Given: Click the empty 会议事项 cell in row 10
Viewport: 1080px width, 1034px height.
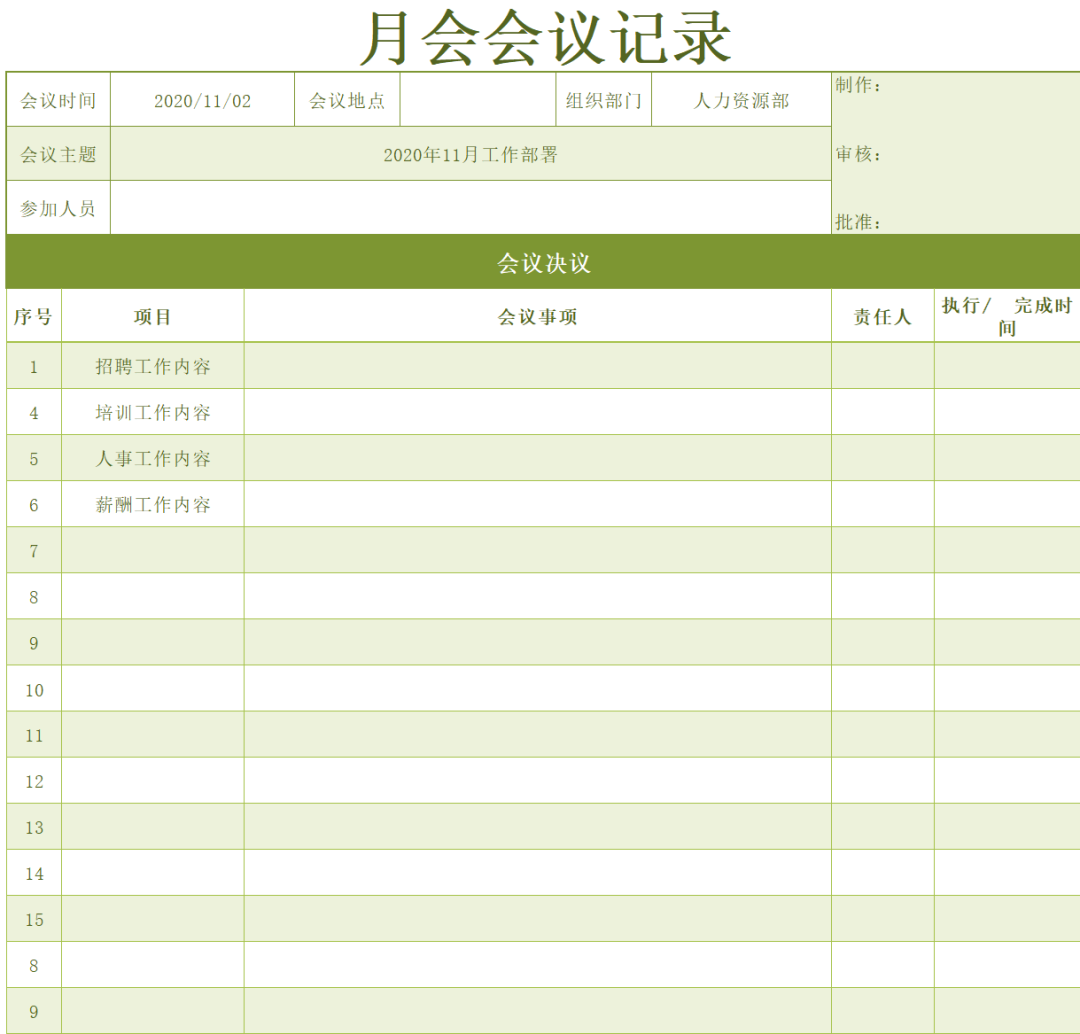Looking at the screenshot, I should pyautogui.click(x=537, y=689).
